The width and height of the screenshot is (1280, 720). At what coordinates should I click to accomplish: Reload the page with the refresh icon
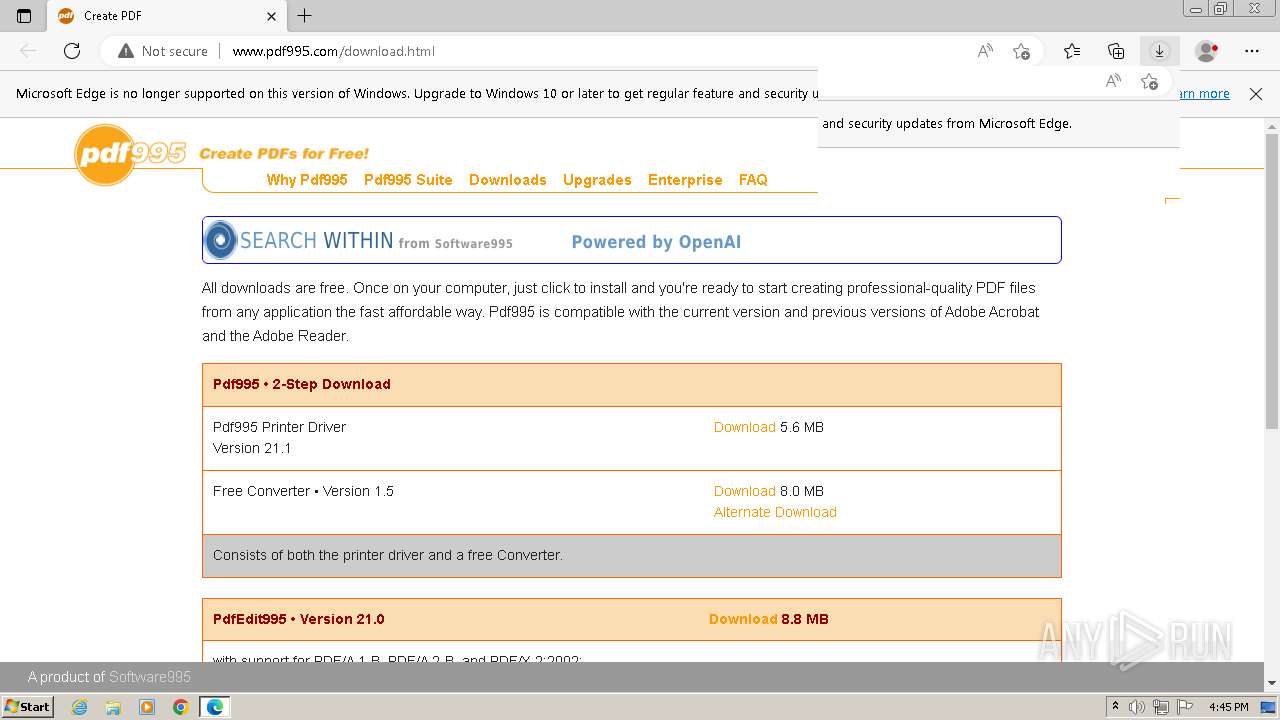point(72,51)
